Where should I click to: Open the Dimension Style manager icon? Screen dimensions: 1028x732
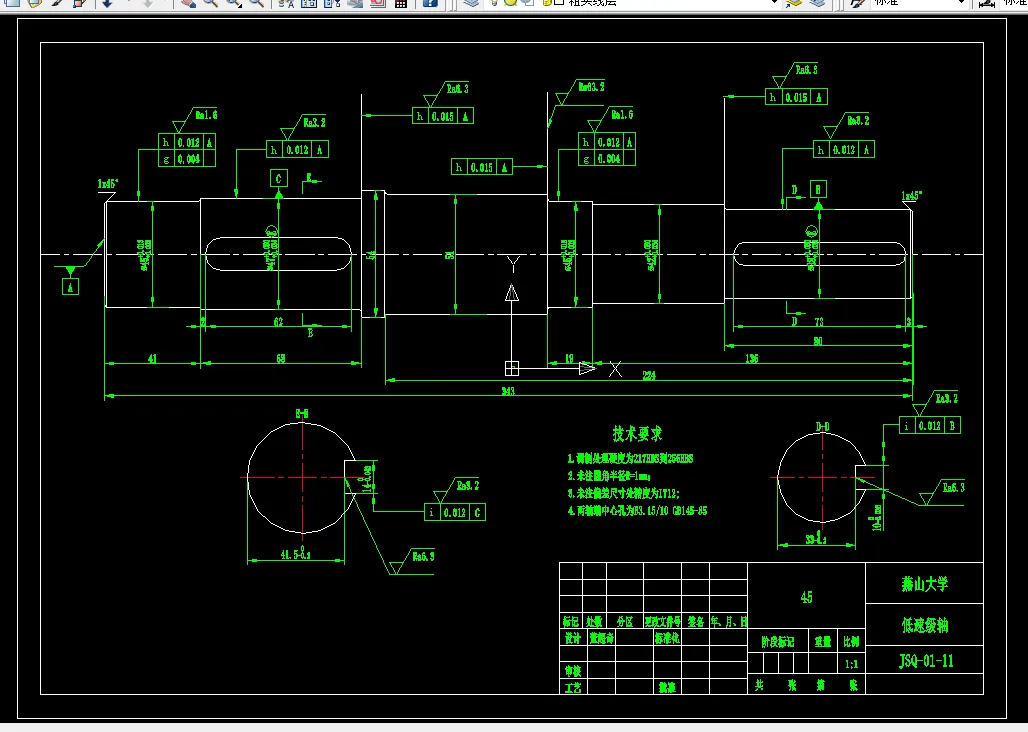tap(987, 3)
